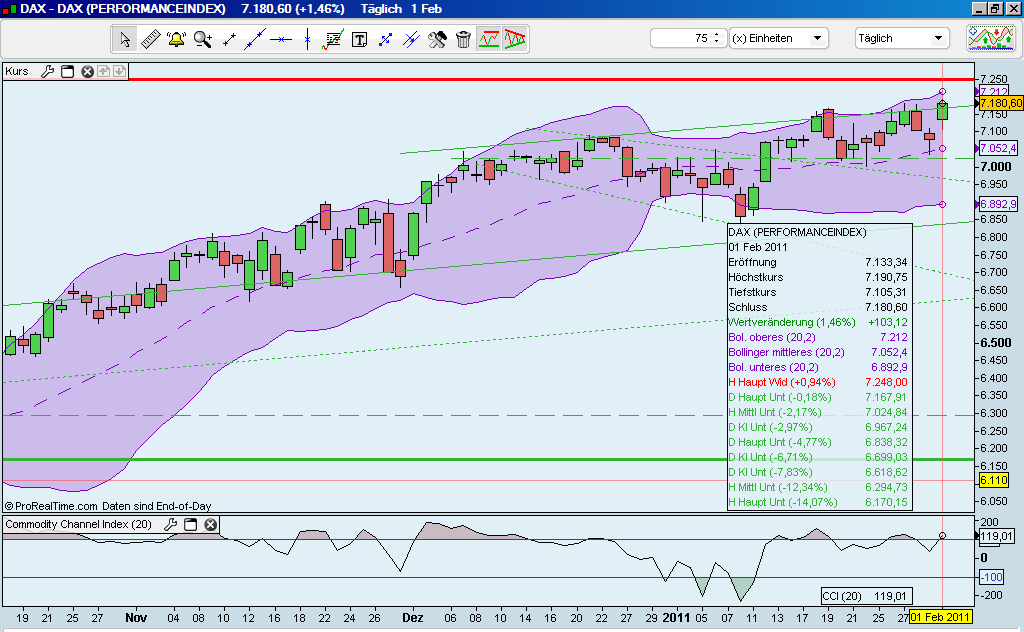1024x632 pixels.
Task: Toggle the green line-chart display mode
Action: coord(489,39)
